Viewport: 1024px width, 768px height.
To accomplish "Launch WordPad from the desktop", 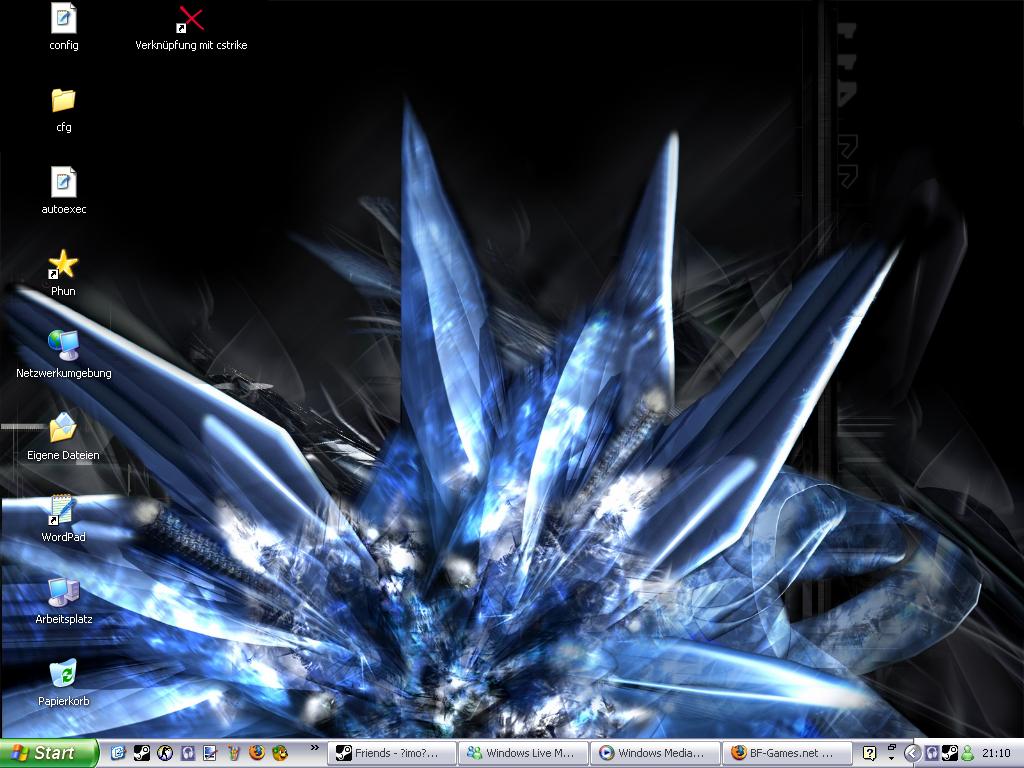I will pos(63,510).
